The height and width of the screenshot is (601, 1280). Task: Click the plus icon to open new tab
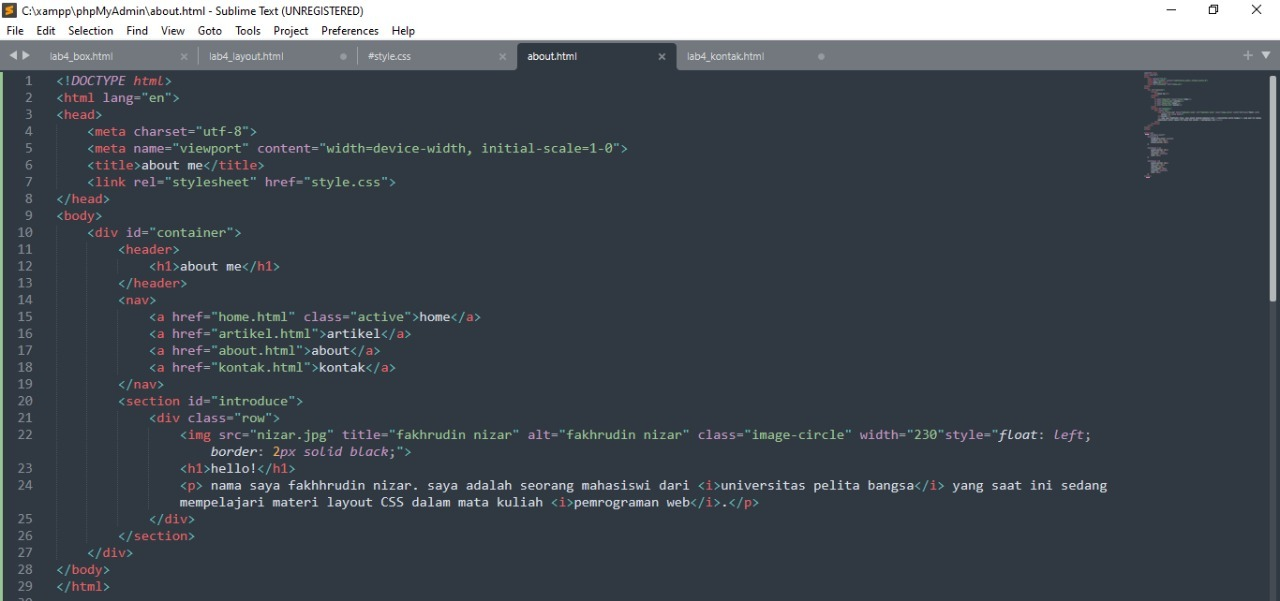pos(1247,56)
